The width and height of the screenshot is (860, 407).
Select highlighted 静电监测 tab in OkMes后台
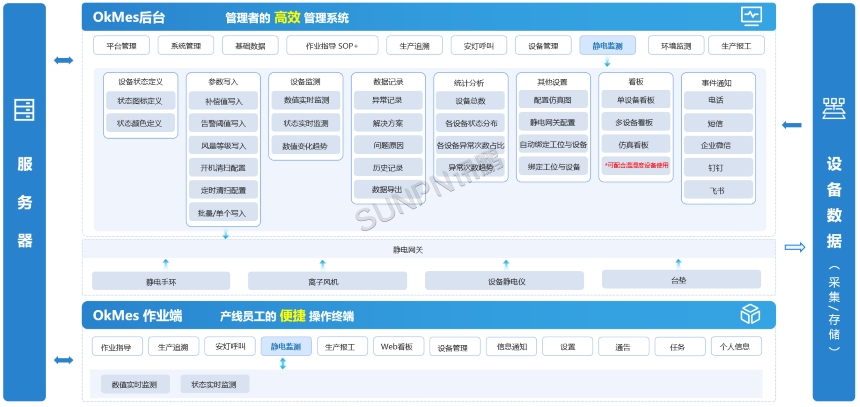(608, 46)
